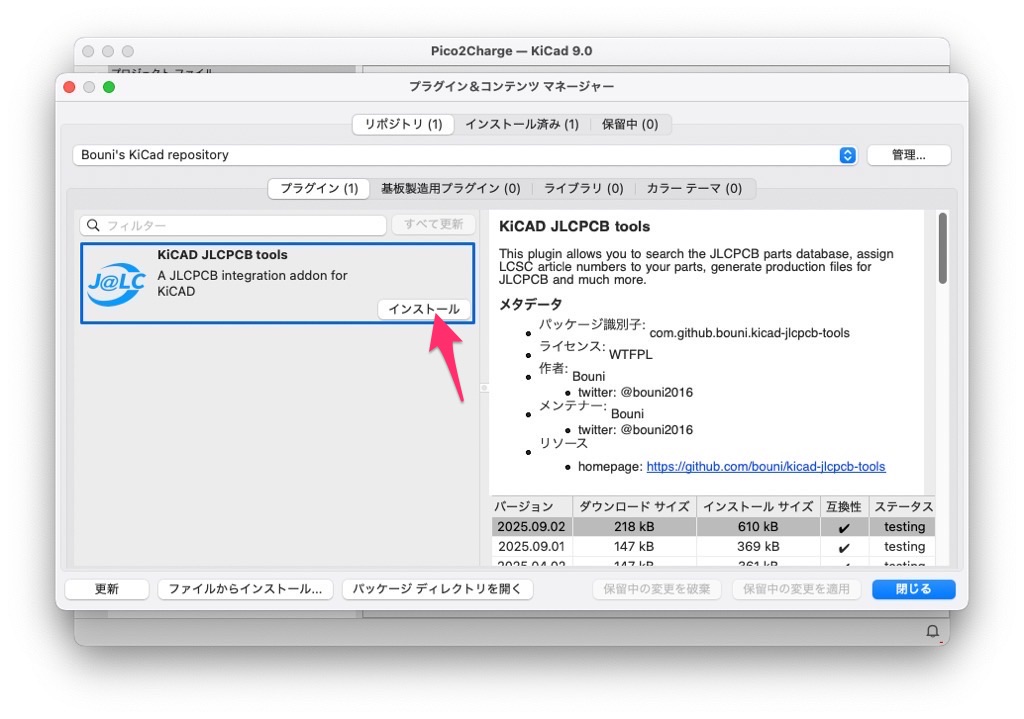Click the 管理... button

click(x=908, y=155)
